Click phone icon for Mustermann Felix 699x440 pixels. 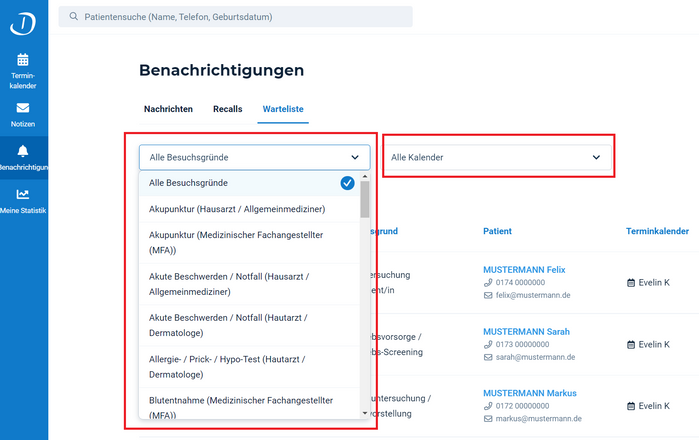click(x=488, y=283)
